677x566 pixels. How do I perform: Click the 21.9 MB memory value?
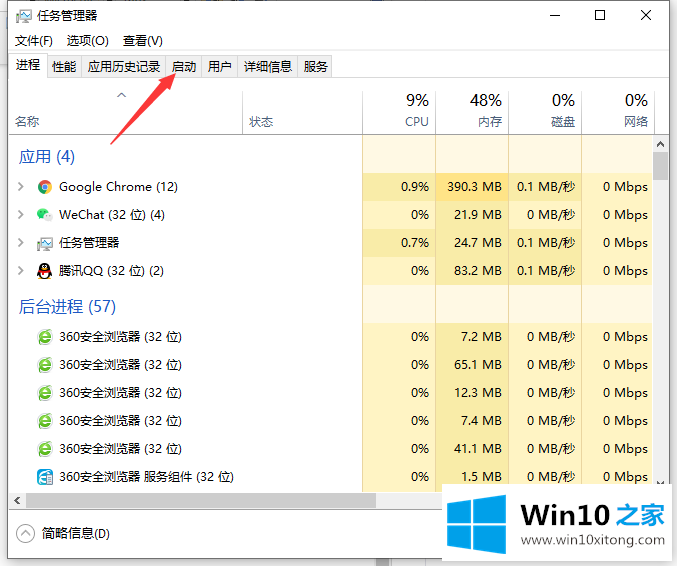478,215
